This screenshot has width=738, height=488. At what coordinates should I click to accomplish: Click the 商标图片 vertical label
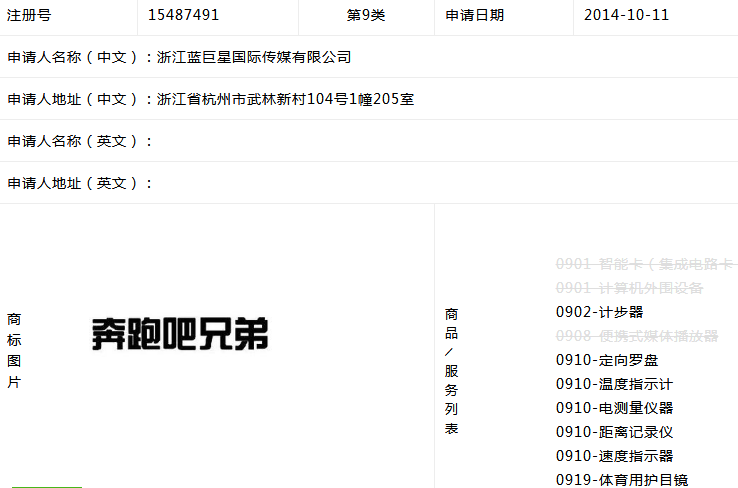(14, 351)
